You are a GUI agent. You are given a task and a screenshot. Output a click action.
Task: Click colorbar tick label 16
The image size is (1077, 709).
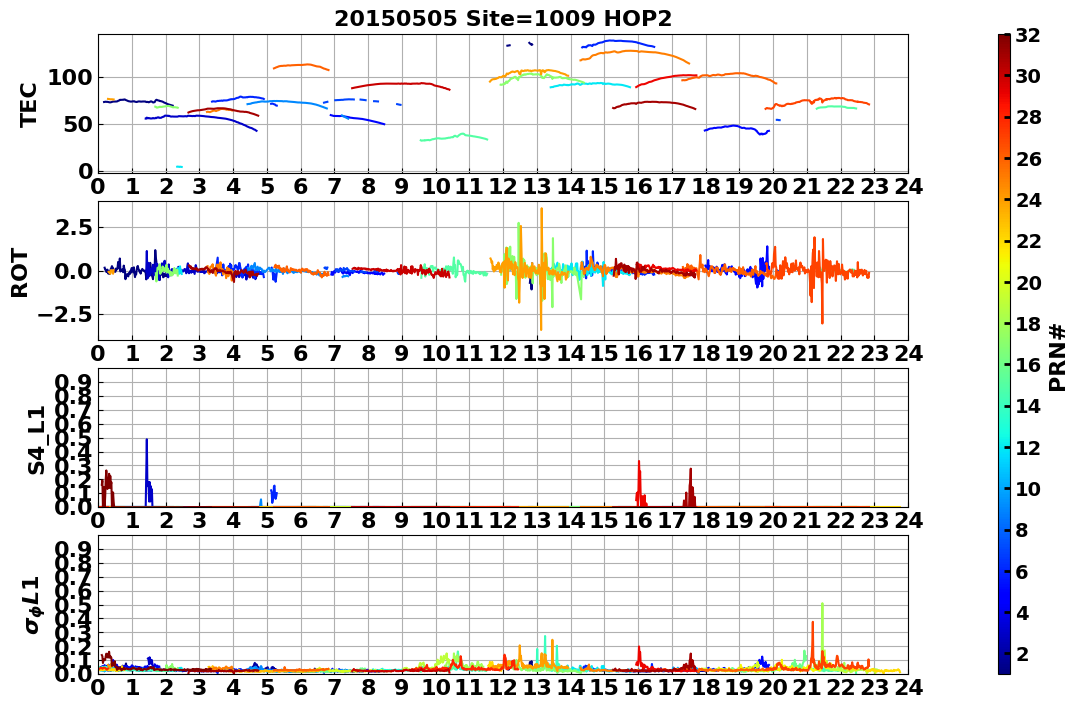coord(1028,365)
